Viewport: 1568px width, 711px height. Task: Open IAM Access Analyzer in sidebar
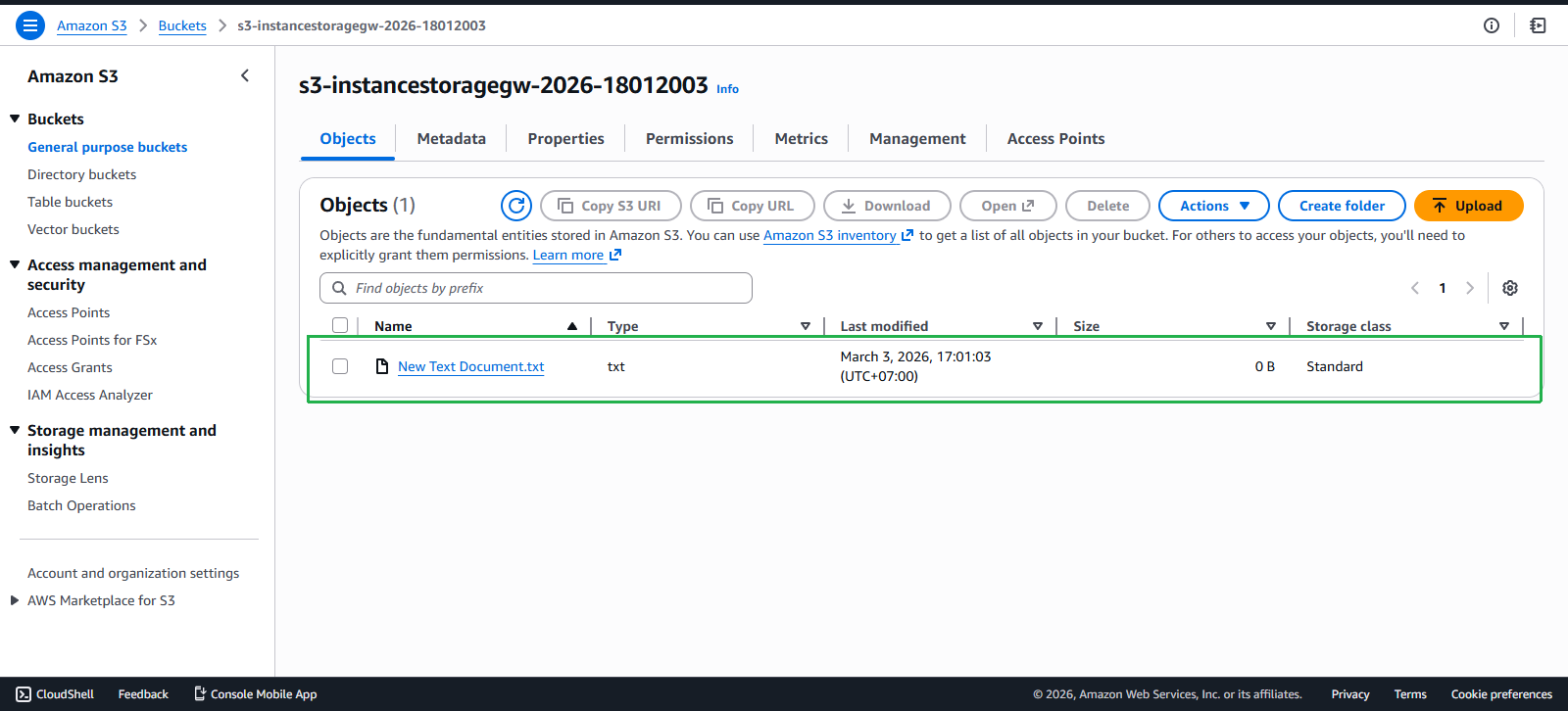pyautogui.click(x=90, y=395)
